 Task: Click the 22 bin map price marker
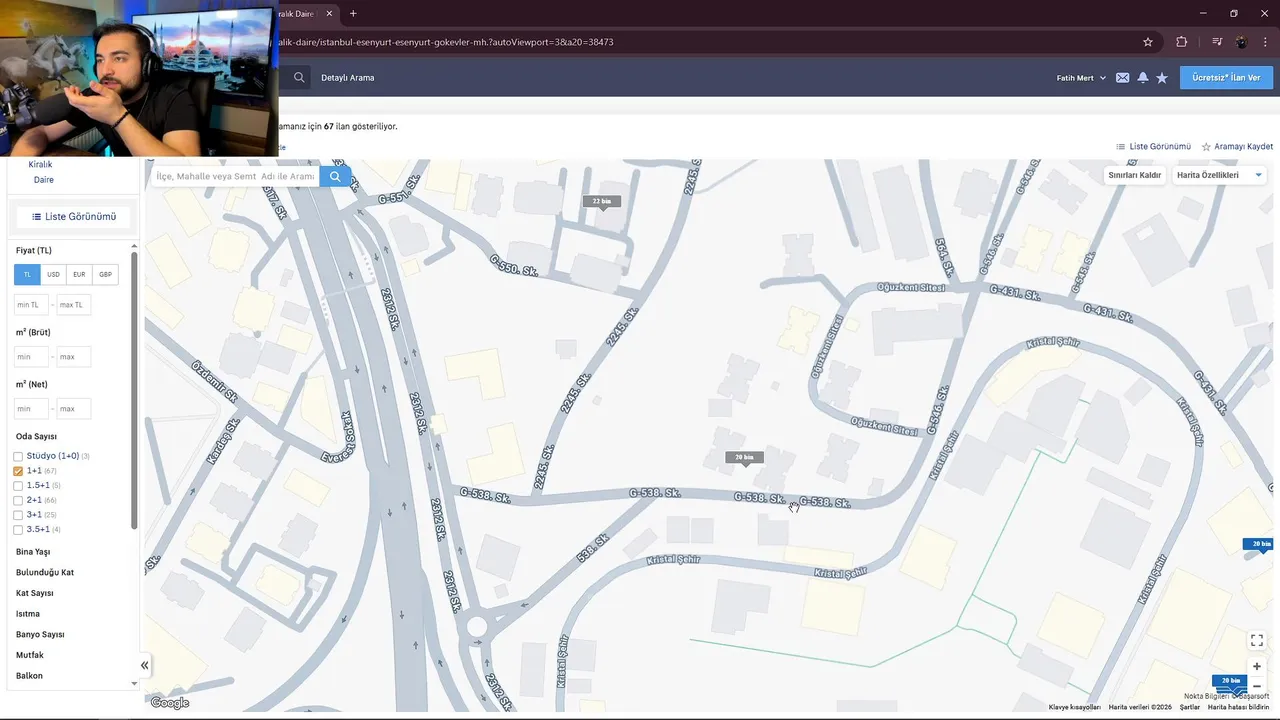click(x=602, y=202)
